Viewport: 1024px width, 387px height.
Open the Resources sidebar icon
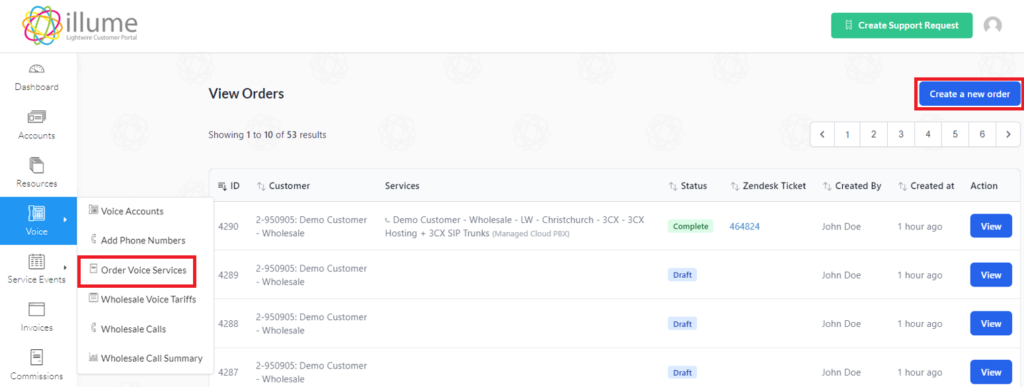tap(37, 166)
